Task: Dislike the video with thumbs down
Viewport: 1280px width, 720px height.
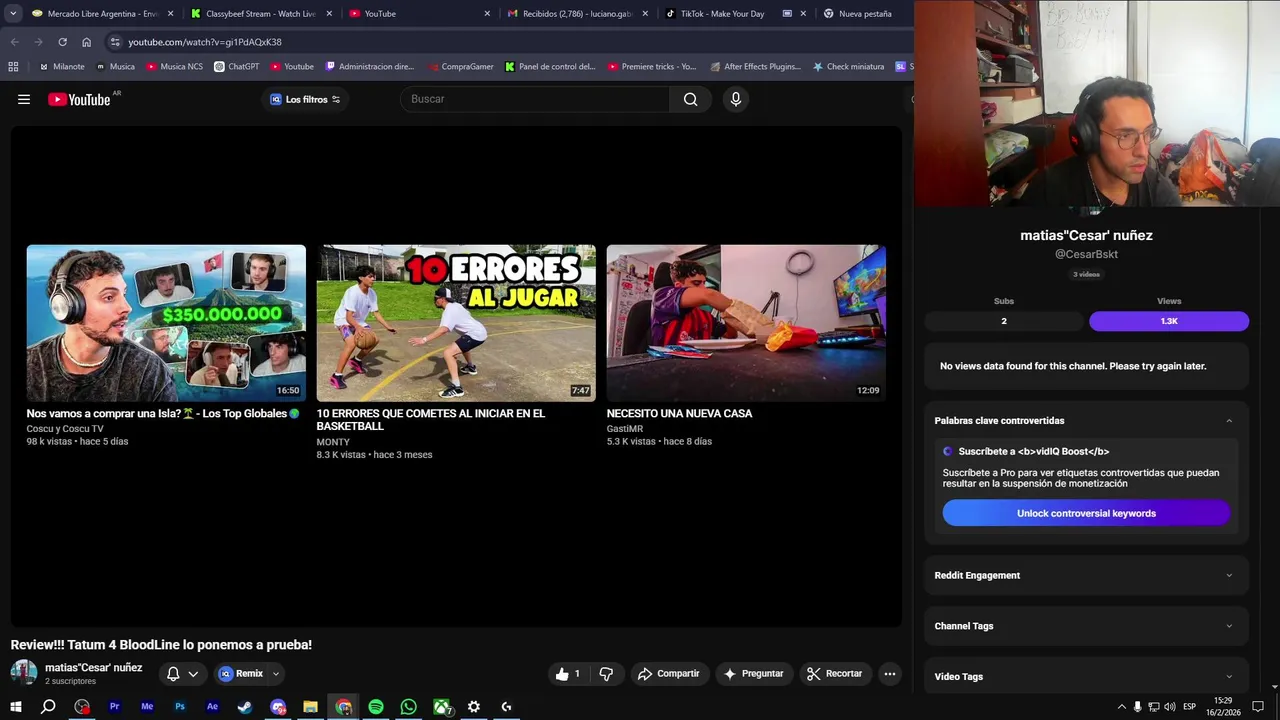Action: coord(606,674)
